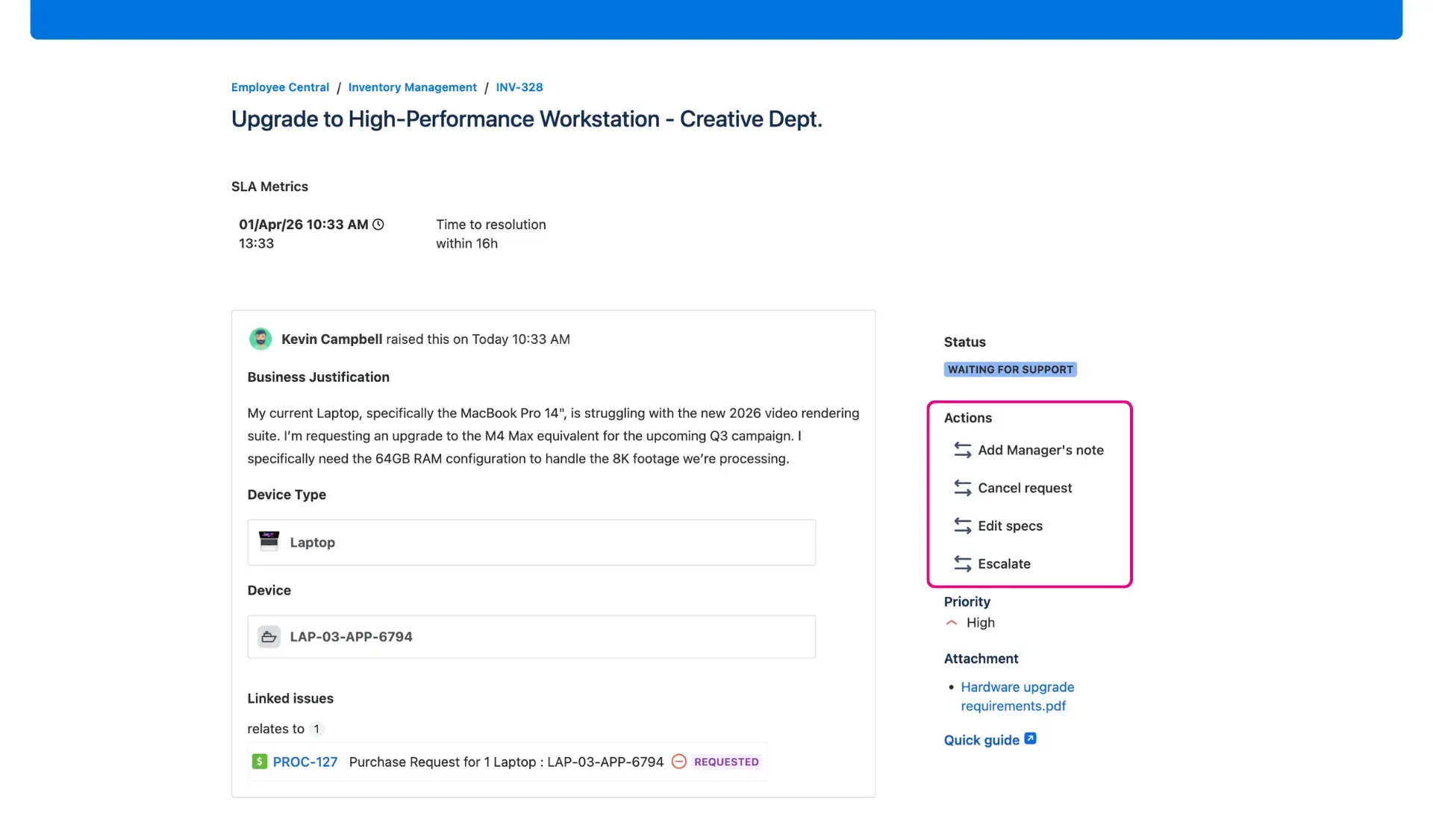
Task: Click the clock icon next to SLA timestamp
Action: pos(378,224)
